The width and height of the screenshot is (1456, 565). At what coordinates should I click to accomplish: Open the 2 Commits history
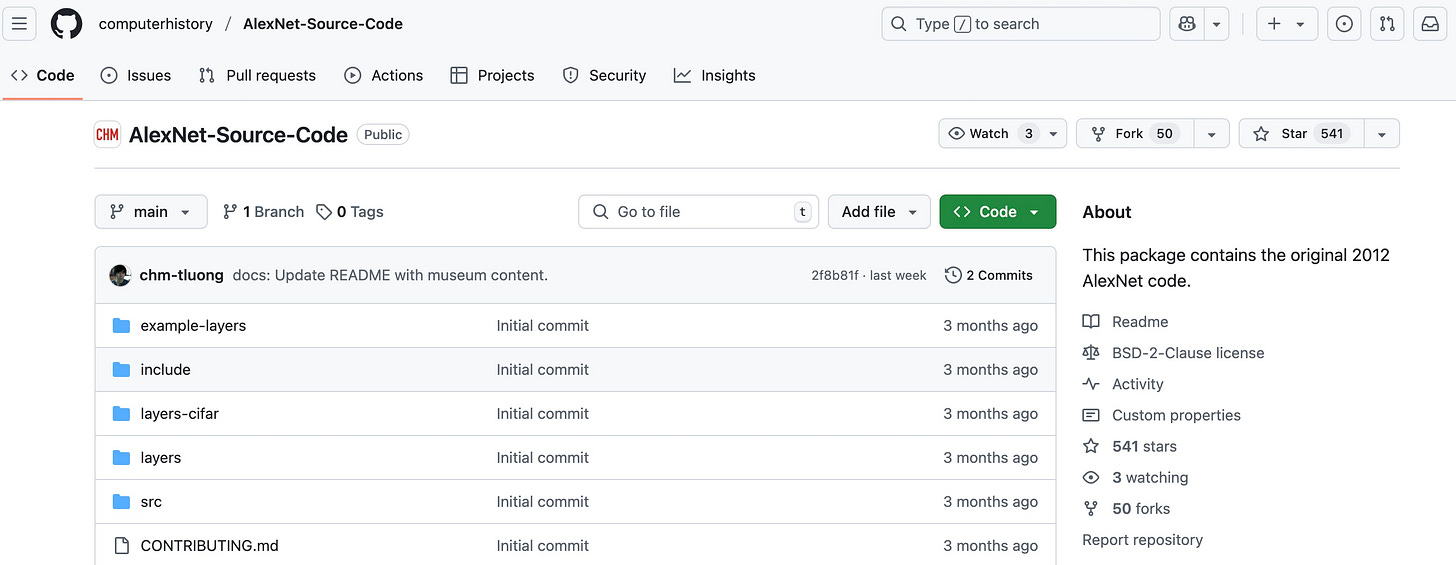pos(989,275)
